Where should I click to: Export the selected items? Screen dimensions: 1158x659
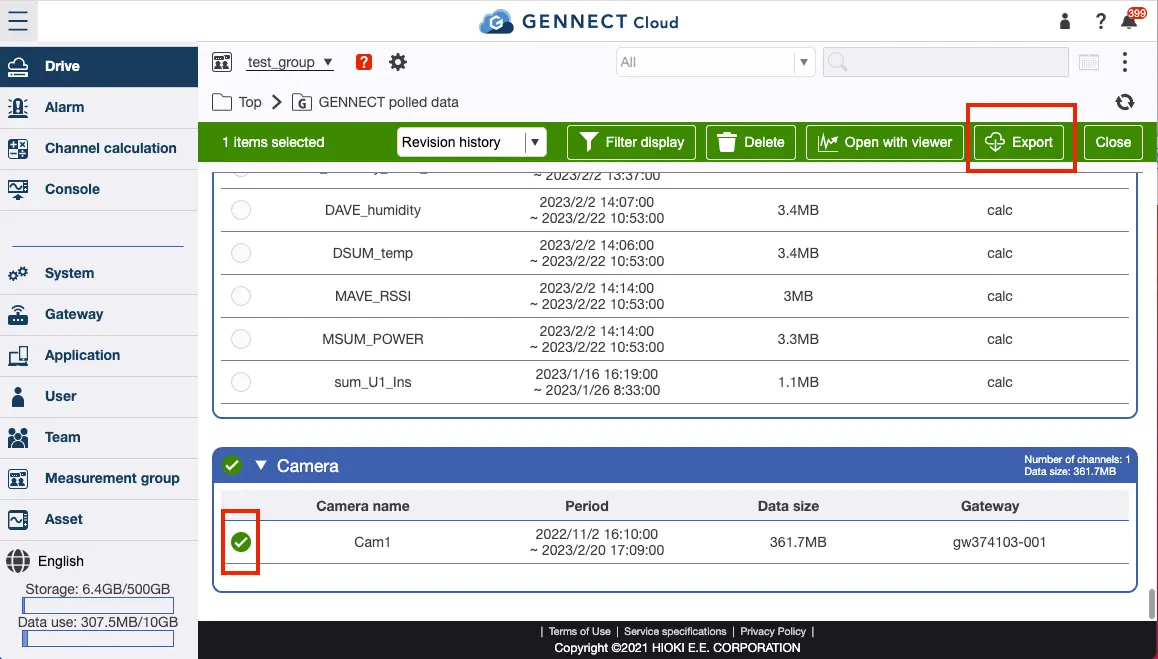coord(1019,142)
